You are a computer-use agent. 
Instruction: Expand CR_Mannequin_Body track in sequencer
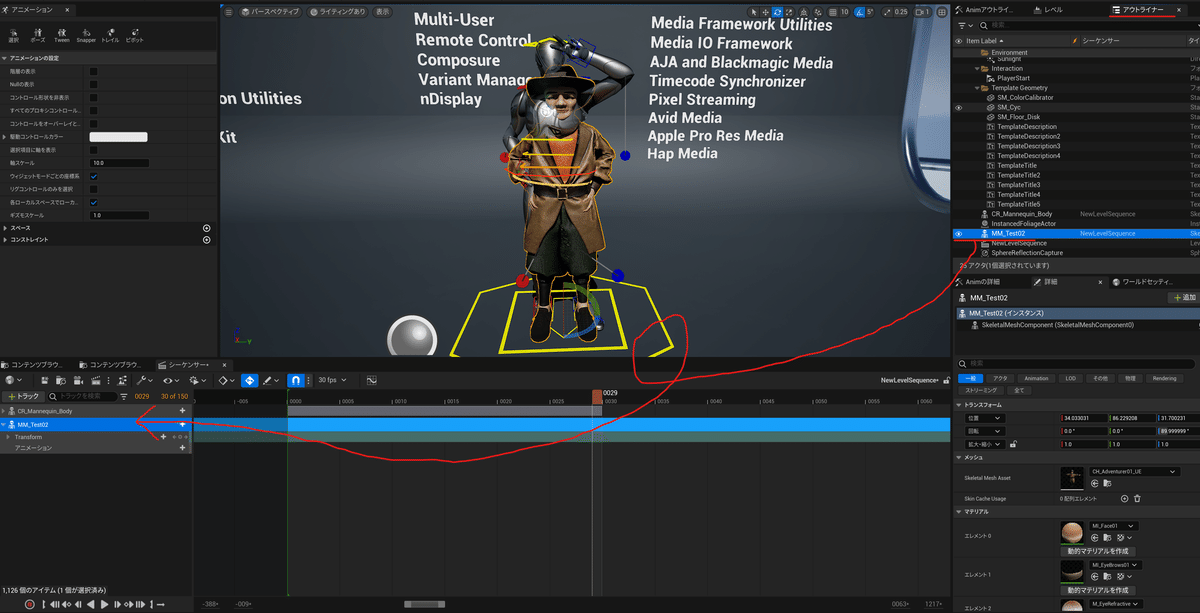[x=4, y=411]
